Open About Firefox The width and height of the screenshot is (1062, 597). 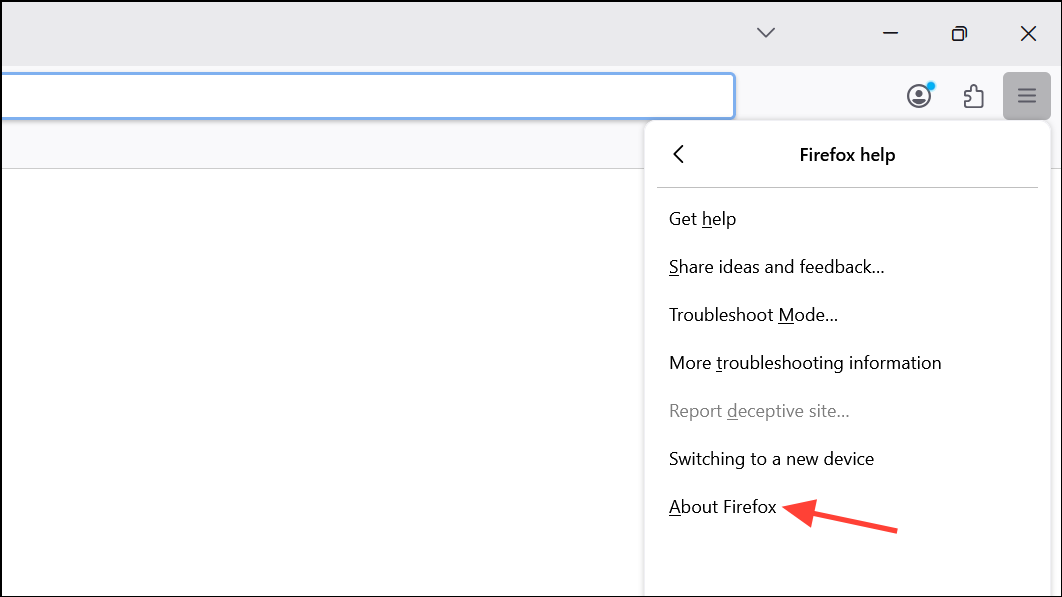(722, 507)
